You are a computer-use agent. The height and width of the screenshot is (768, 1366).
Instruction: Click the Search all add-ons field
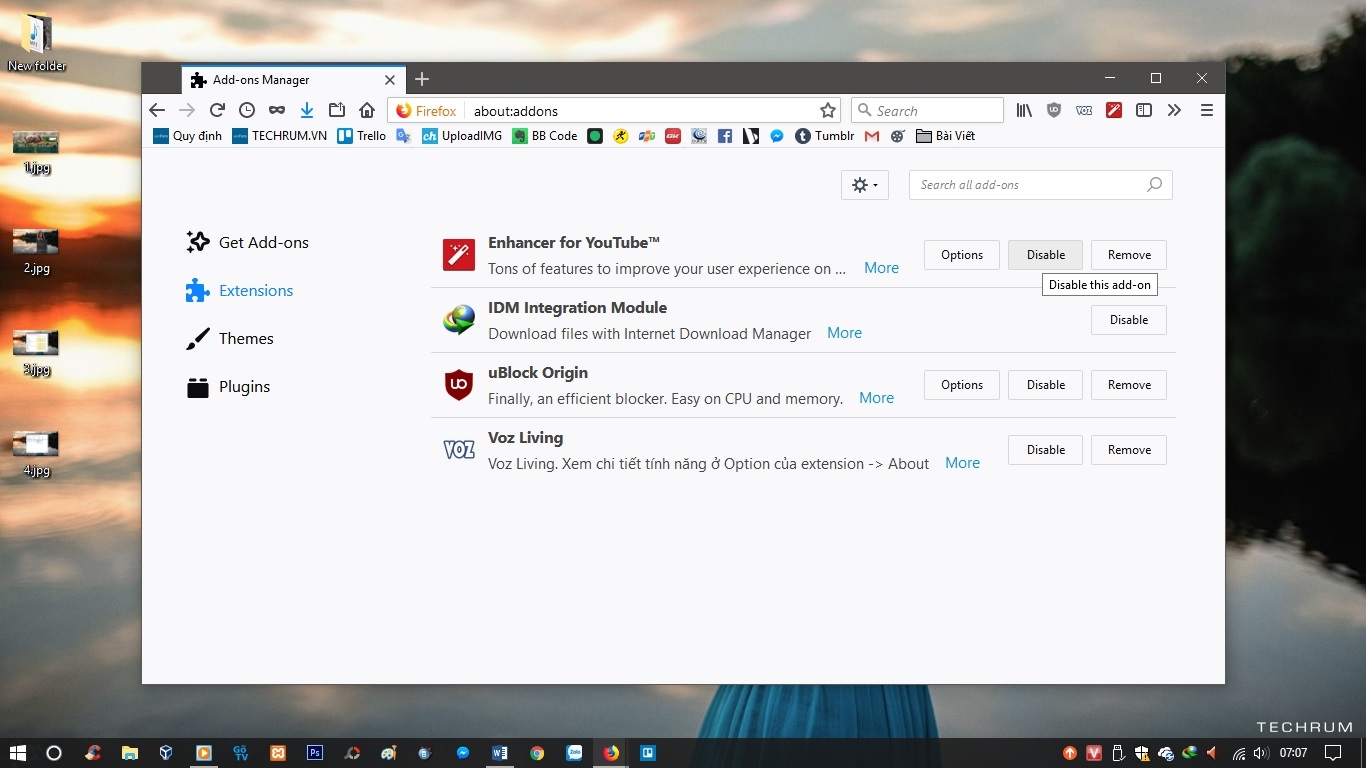point(1030,185)
